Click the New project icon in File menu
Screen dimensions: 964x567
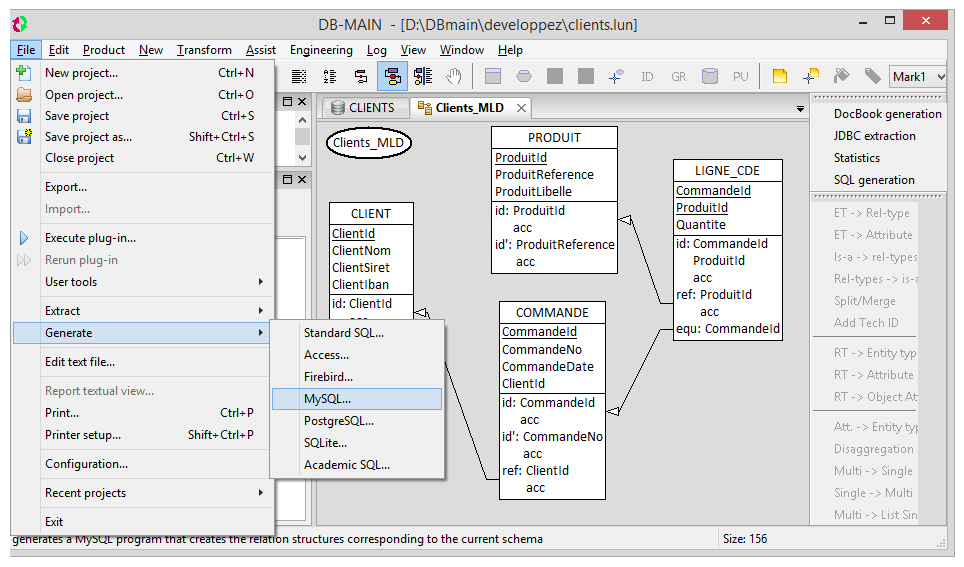click(x=23, y=73)
